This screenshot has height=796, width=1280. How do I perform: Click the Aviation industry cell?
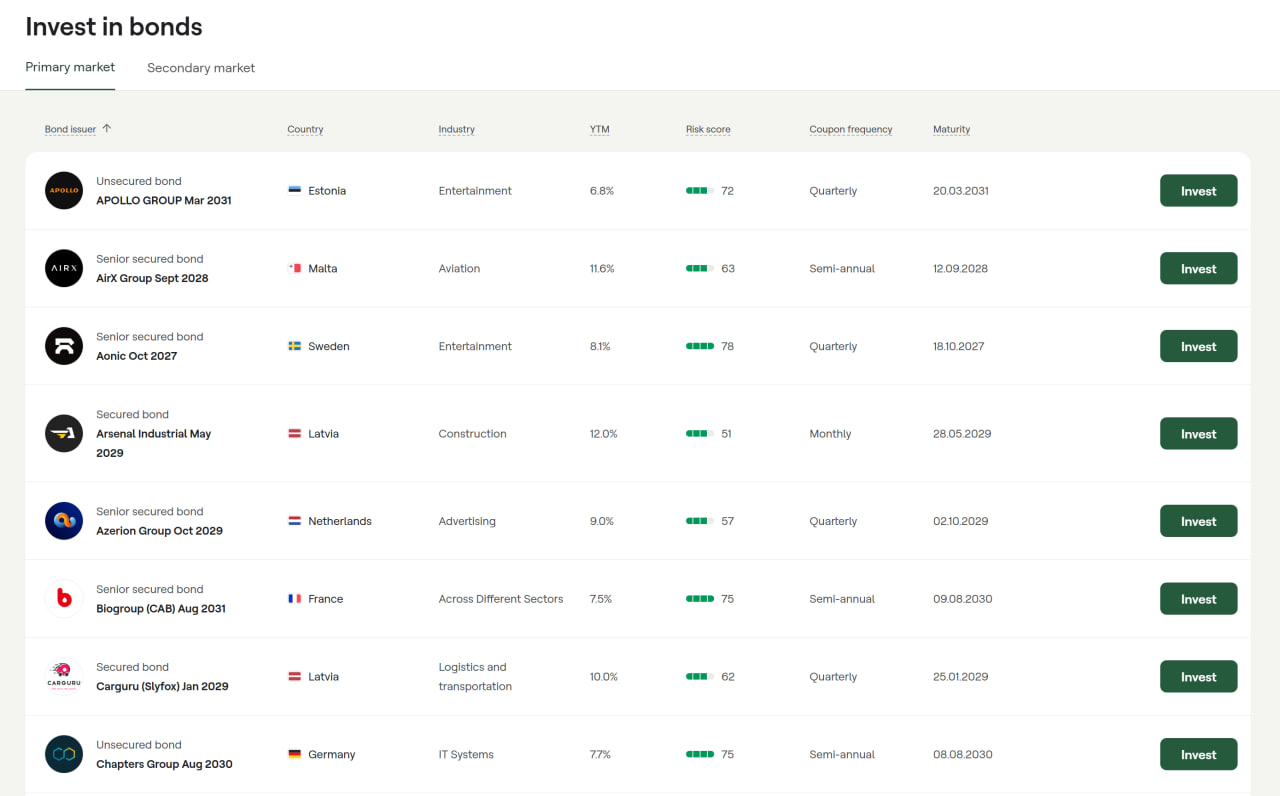tap(459, 268)
